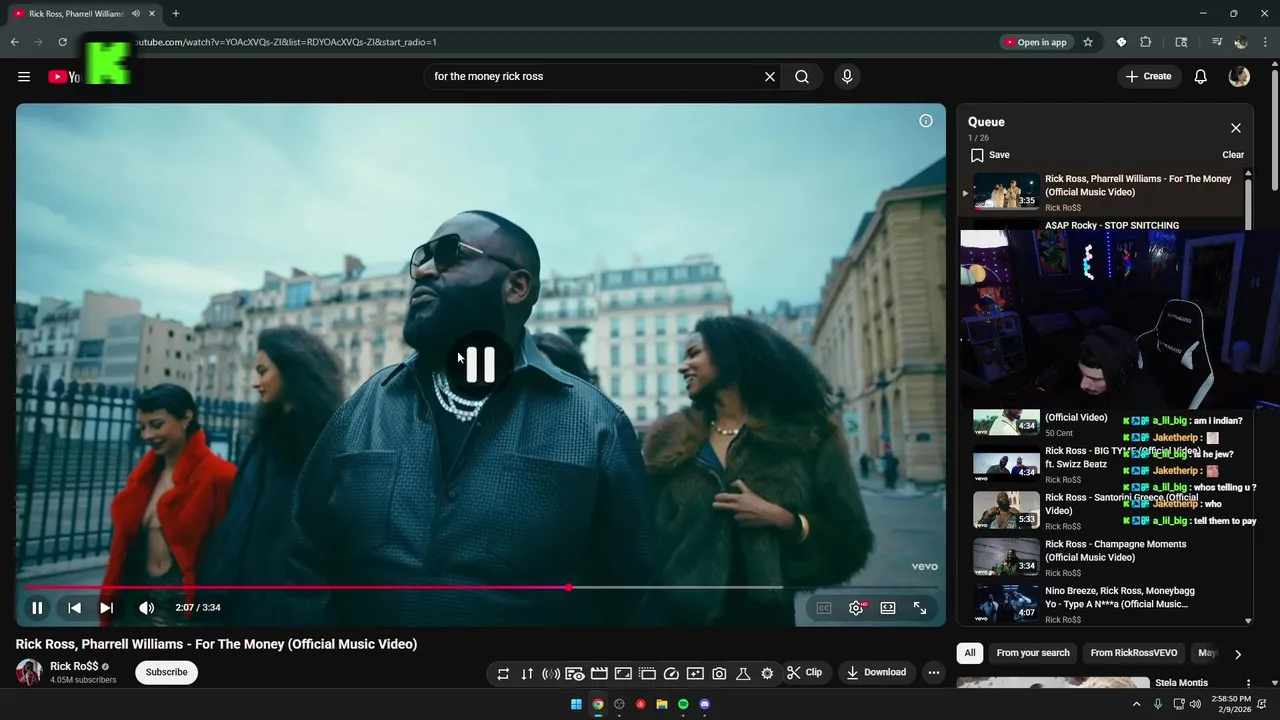Mute the video volume

[x=146, y=608]
